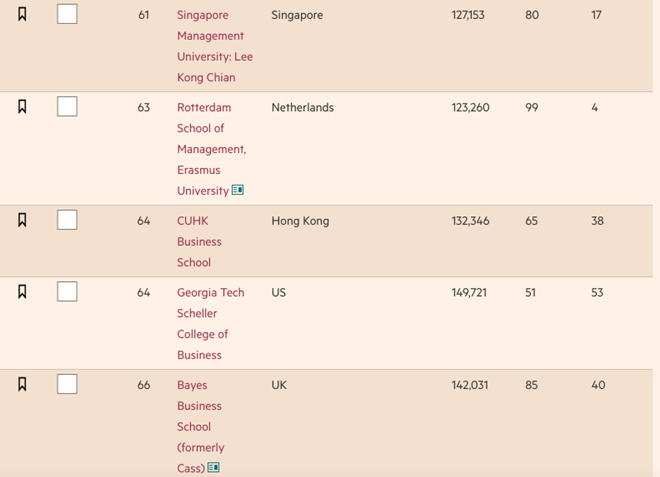Bookmark the Singapore Management University row
Screen dimensions: 660x477
coord(22,15)
